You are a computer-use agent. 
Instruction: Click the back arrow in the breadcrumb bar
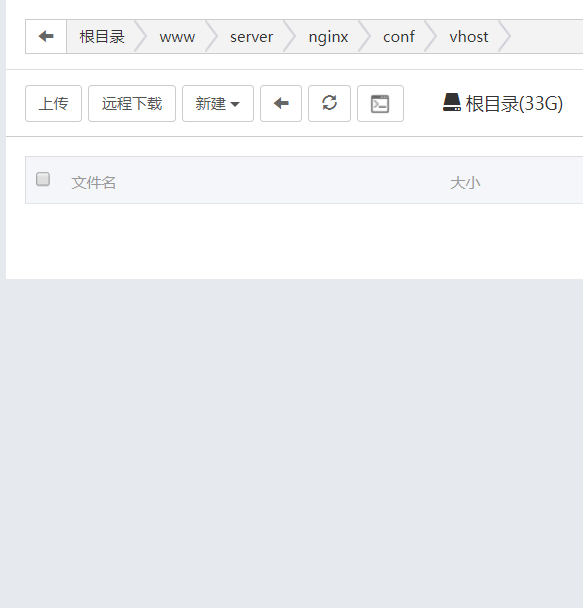point(46,36)
